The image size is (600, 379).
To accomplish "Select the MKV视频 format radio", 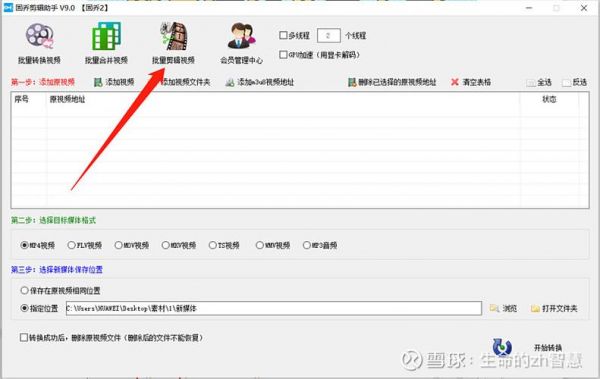I will coord(165,245).
